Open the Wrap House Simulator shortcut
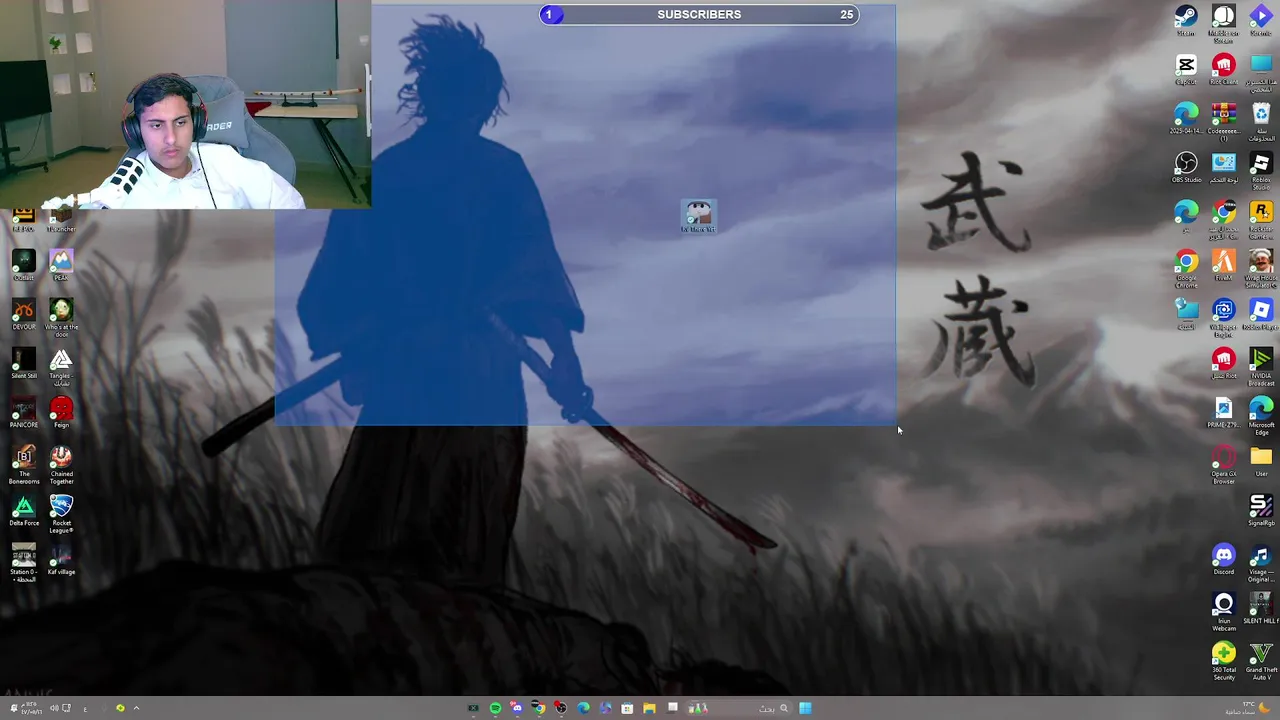The image size is (1280, 720). pos(1261,267)
